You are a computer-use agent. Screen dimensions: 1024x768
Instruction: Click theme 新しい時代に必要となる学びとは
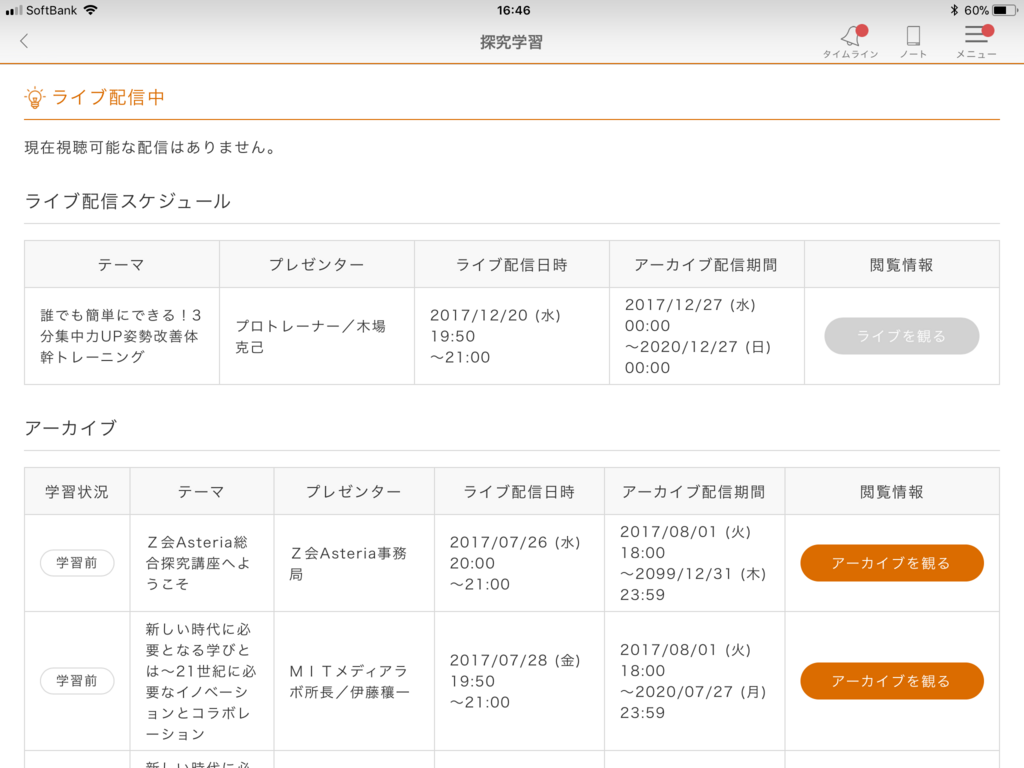(x=201, y=681)
